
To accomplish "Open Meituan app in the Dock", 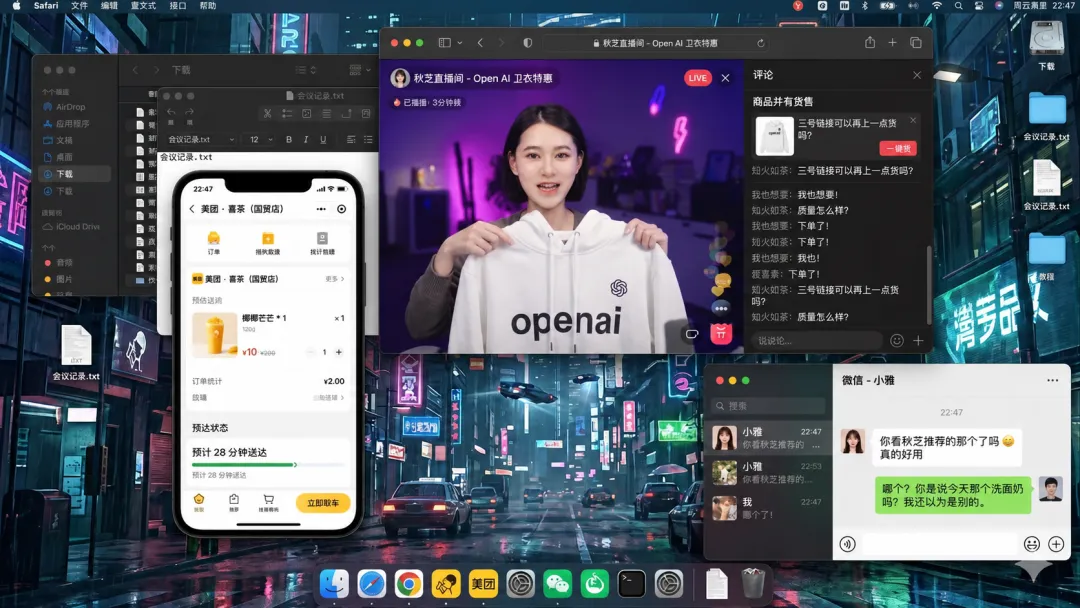I will 483,584.
